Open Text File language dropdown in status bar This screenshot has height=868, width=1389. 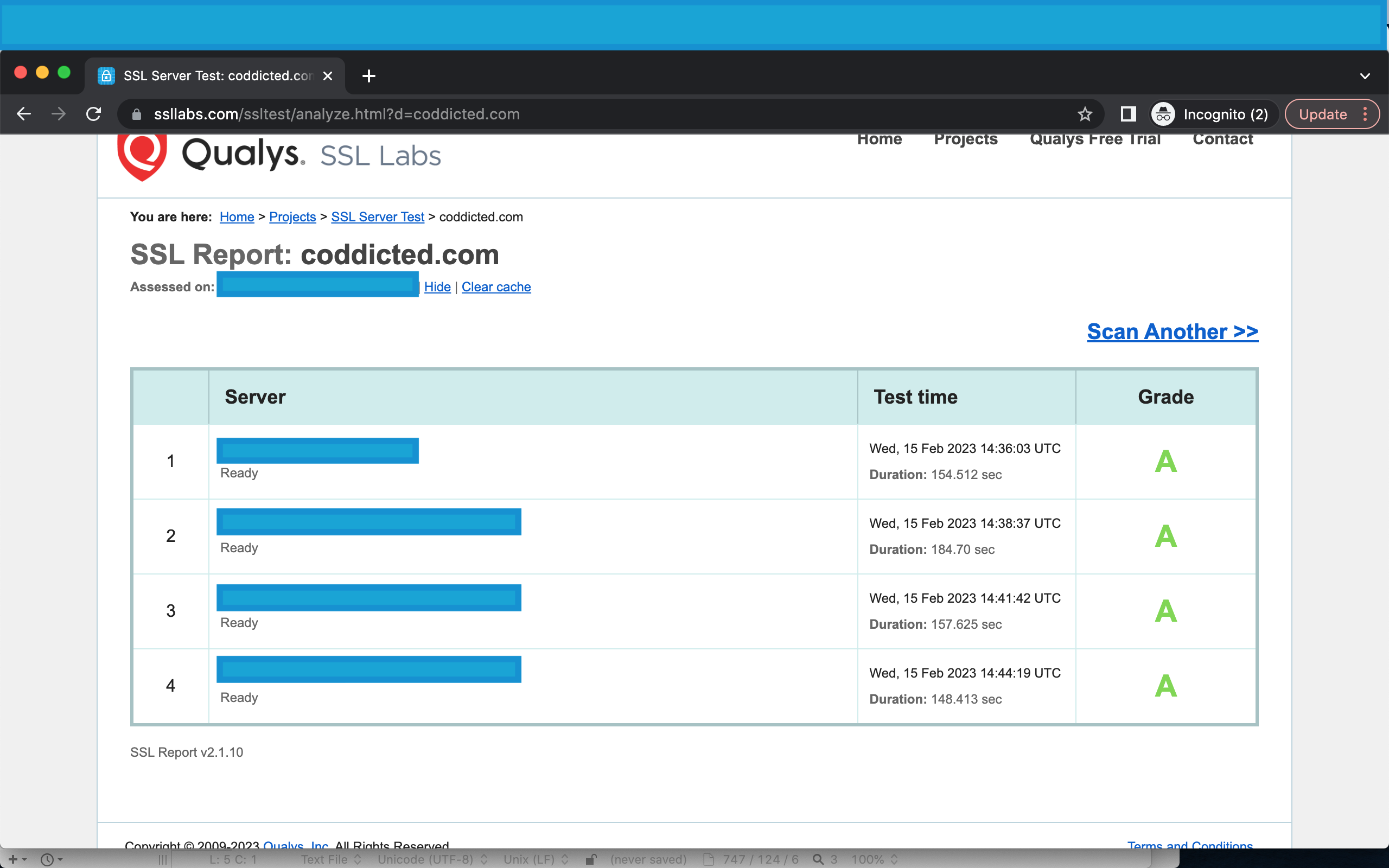(331, 859)
